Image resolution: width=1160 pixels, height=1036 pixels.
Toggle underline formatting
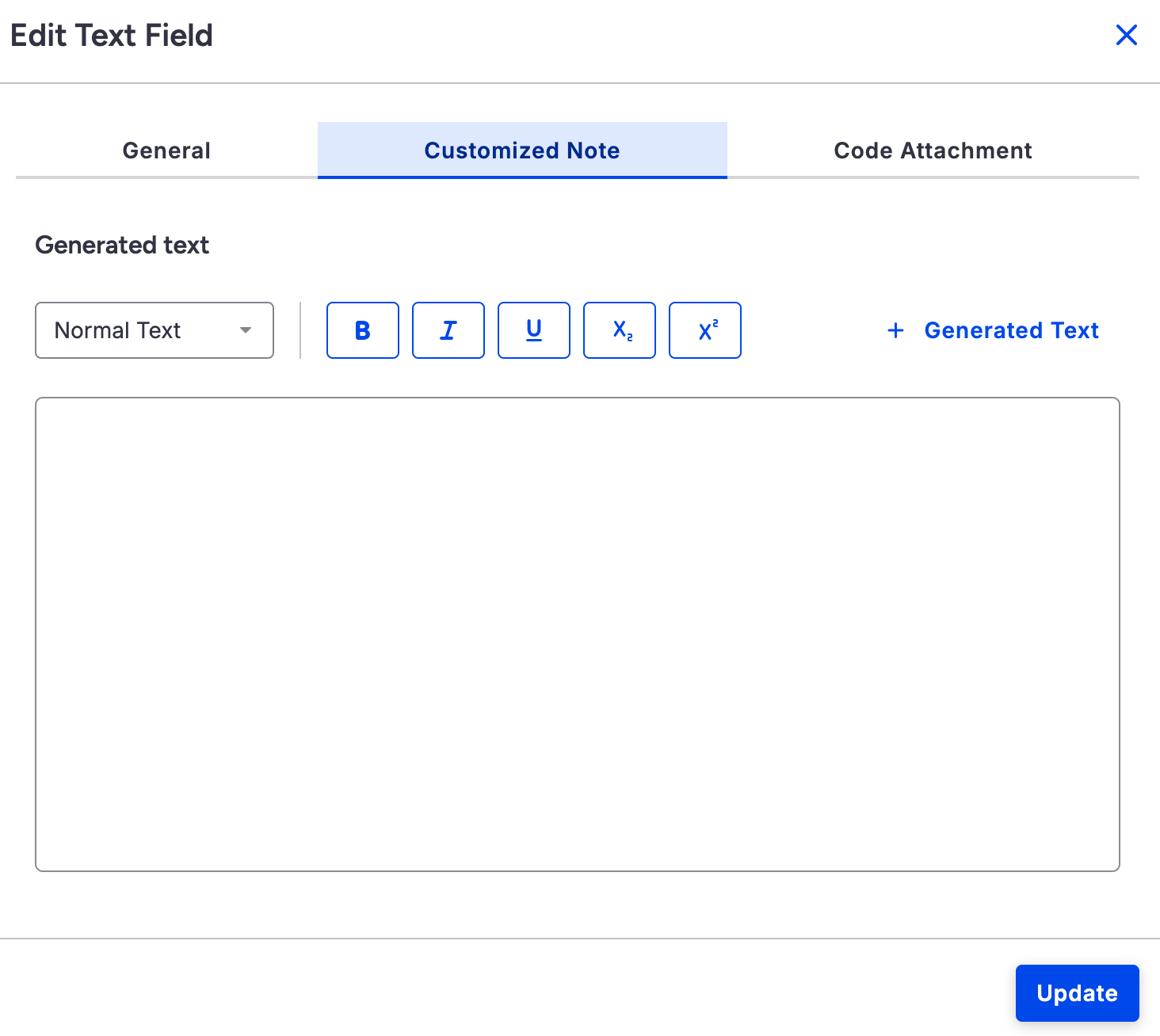click(x=534, y=330)
